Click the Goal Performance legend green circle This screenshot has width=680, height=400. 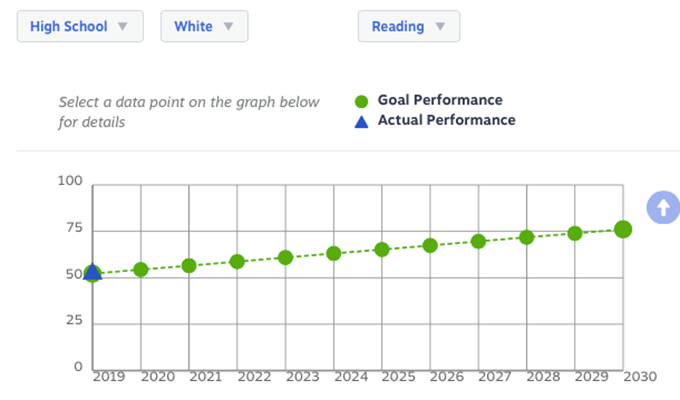(361, 102)
